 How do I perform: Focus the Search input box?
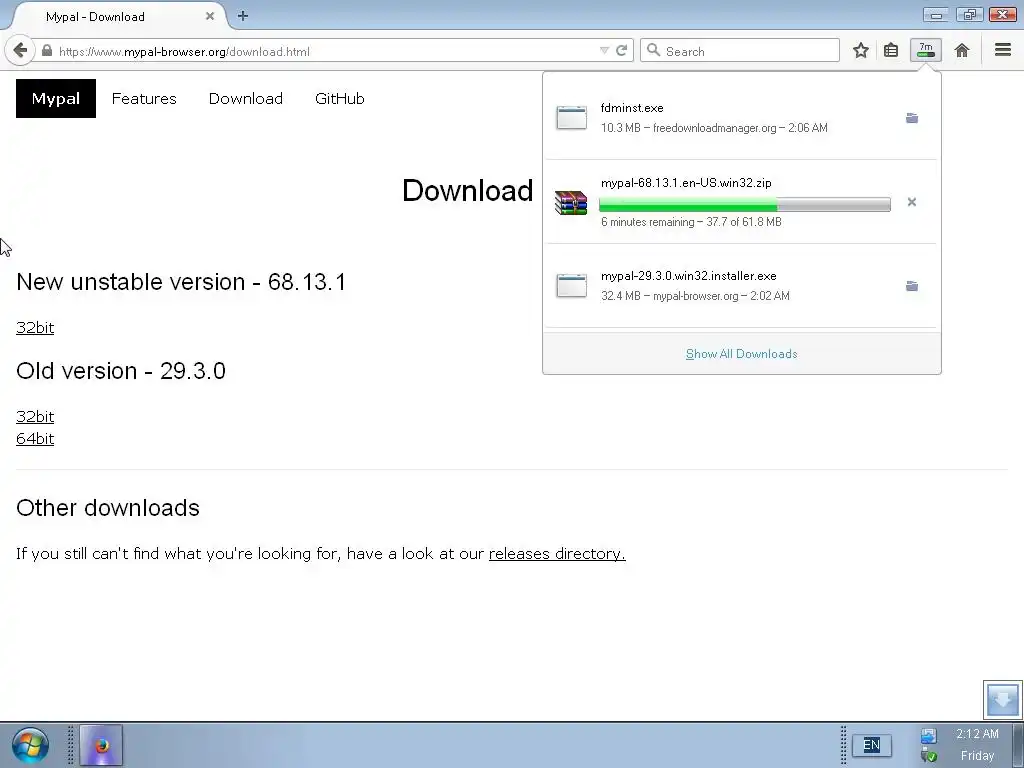tap(740, 50)
